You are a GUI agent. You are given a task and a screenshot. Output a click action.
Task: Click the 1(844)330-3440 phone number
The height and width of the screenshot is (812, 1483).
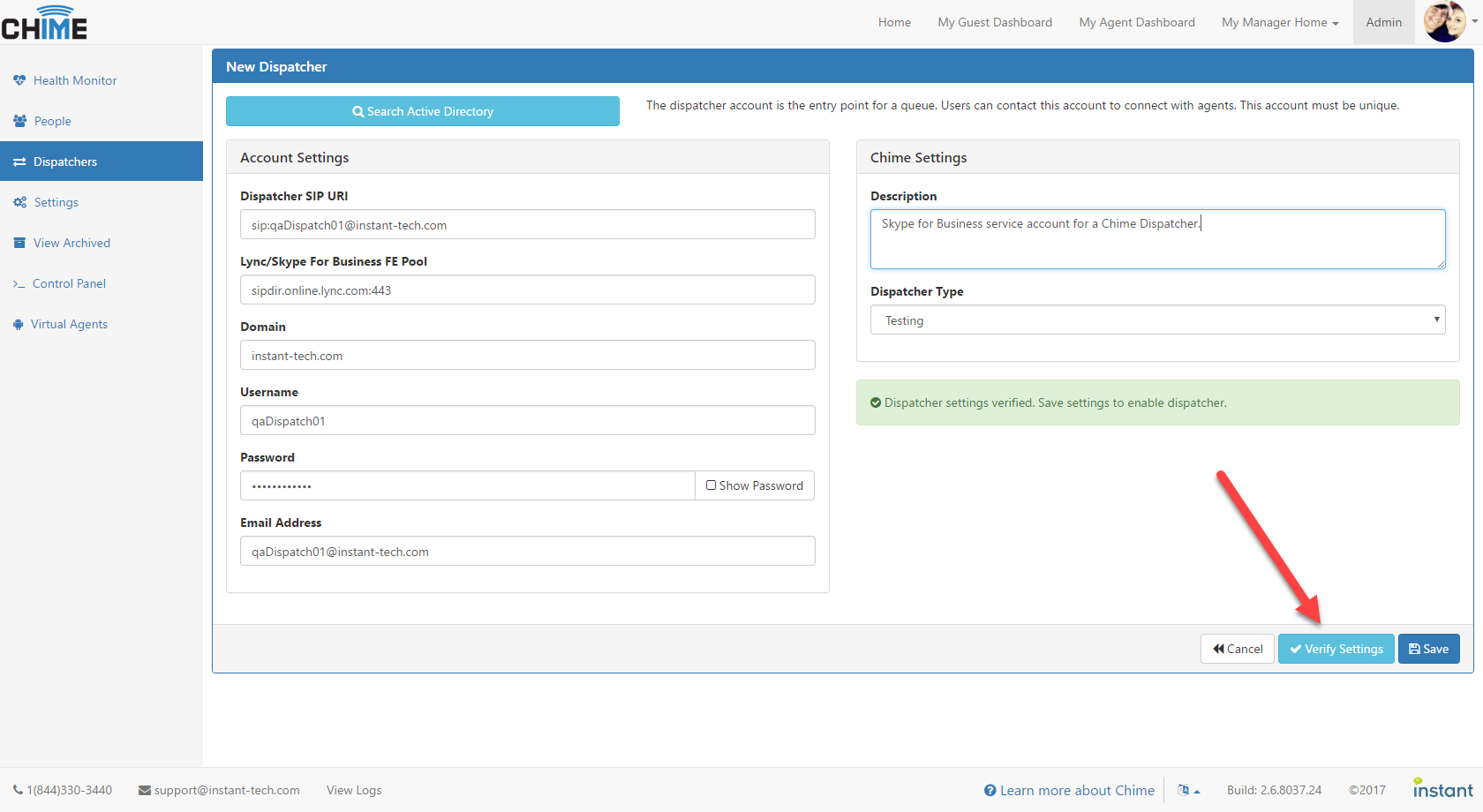click(x=69, y=790)
